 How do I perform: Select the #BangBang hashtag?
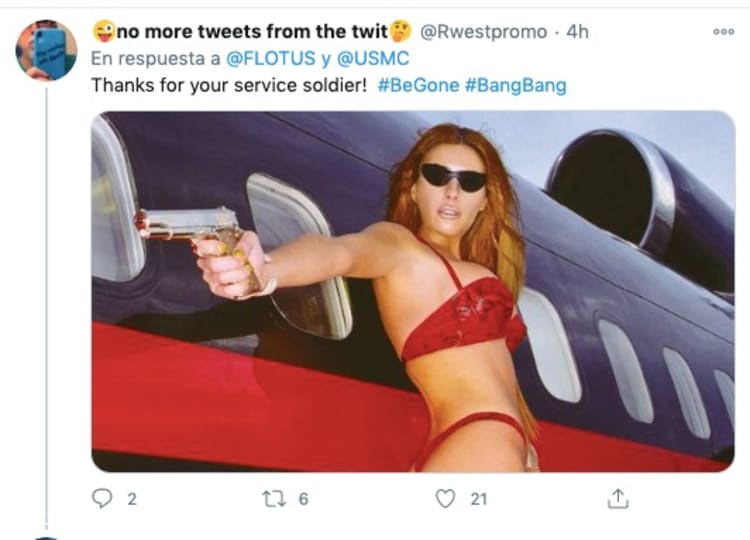(516, 86)
